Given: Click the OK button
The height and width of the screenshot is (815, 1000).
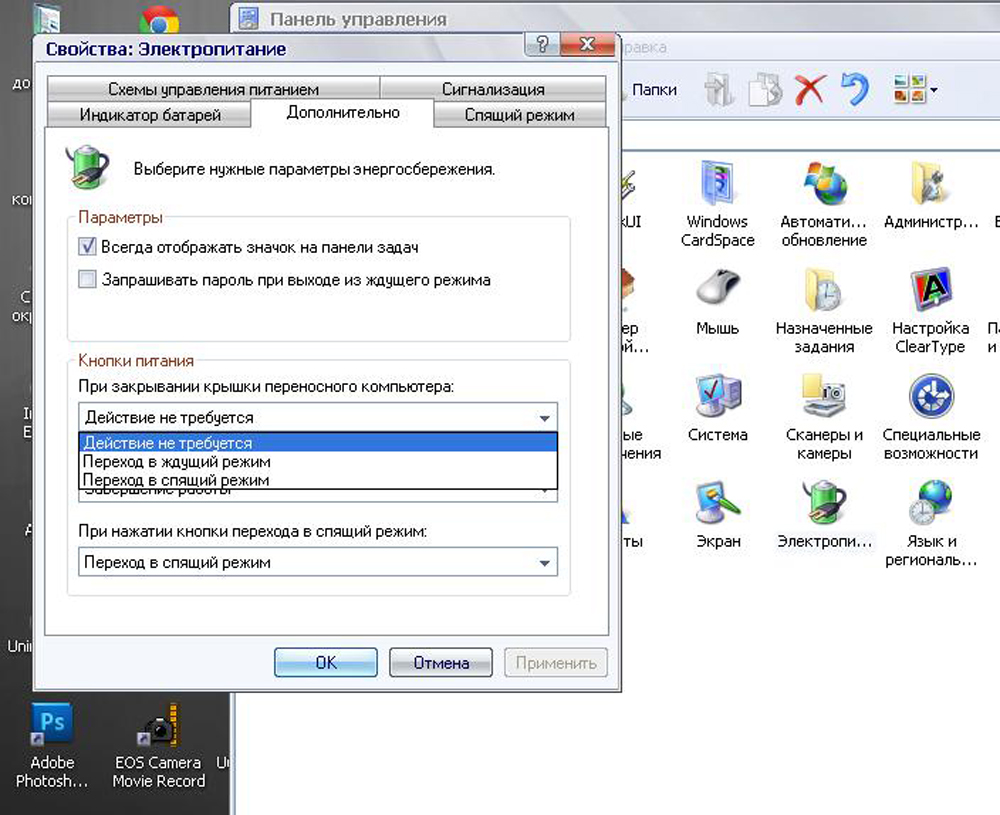Looking at the screenshot, I should click(326, 662).
